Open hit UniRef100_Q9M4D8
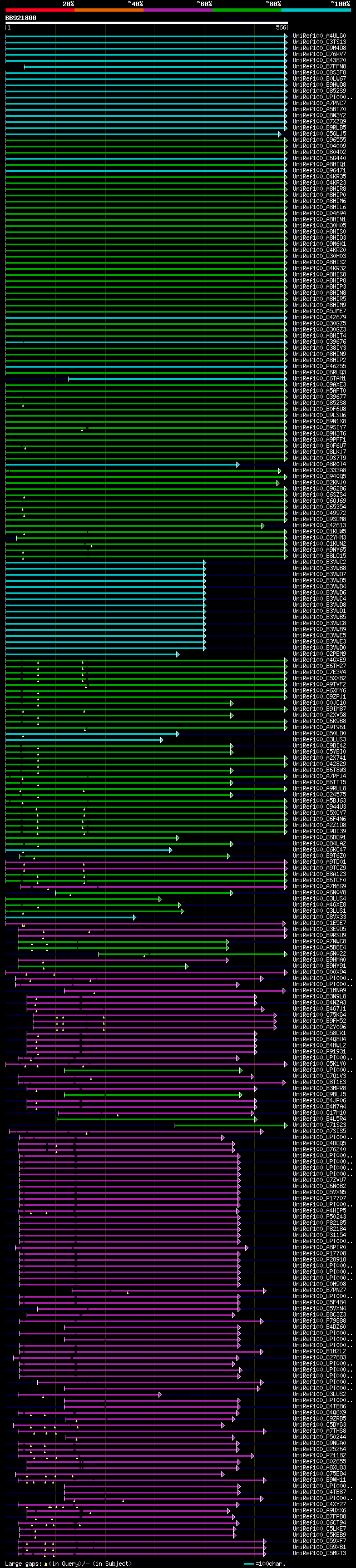This screenshot has width=356, height=1568. 319,48
